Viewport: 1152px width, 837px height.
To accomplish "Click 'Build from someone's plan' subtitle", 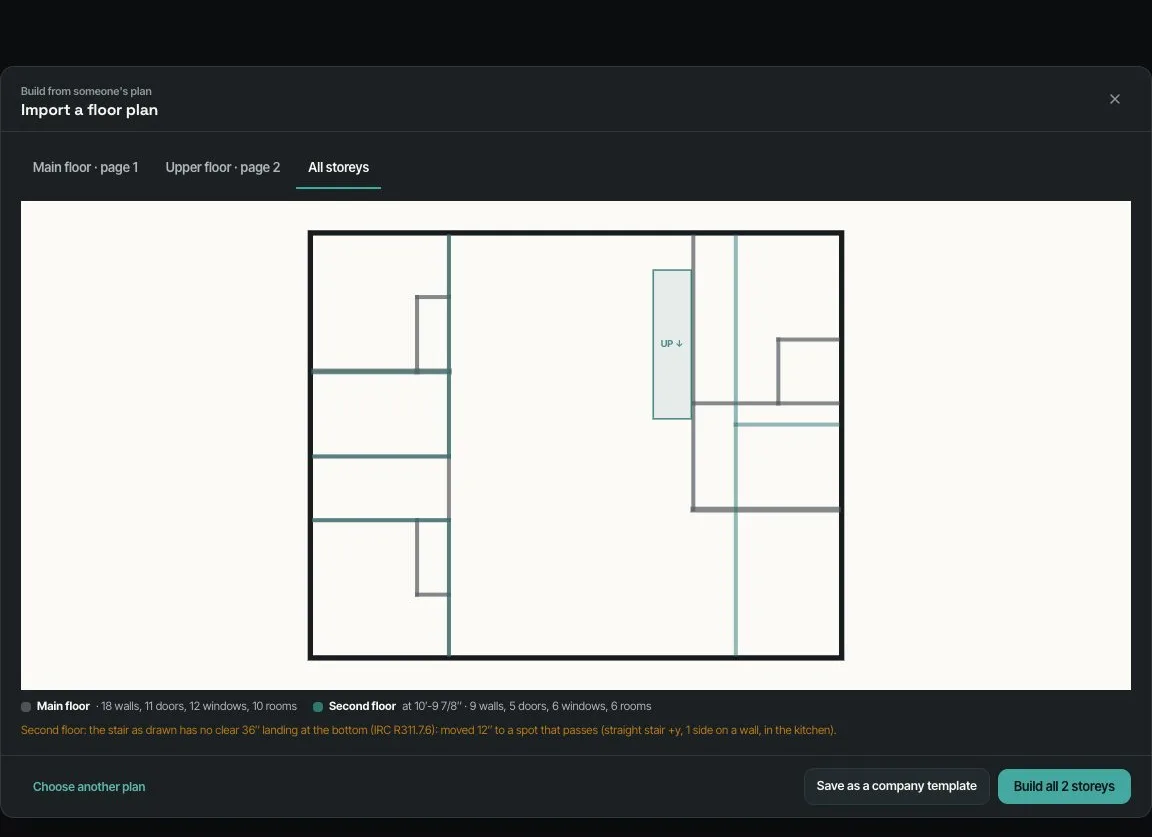I will [x=86, y=91].
